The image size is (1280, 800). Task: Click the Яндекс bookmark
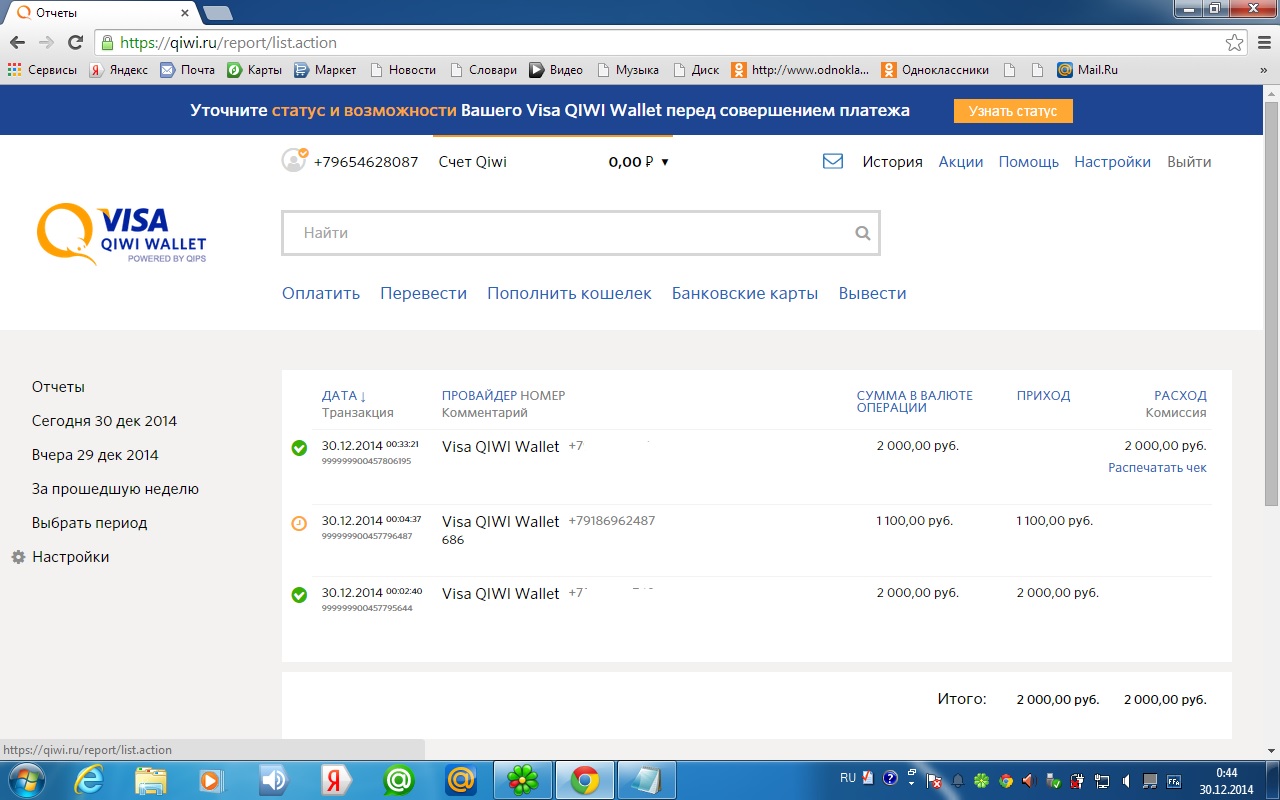click(x=119, y=70)
